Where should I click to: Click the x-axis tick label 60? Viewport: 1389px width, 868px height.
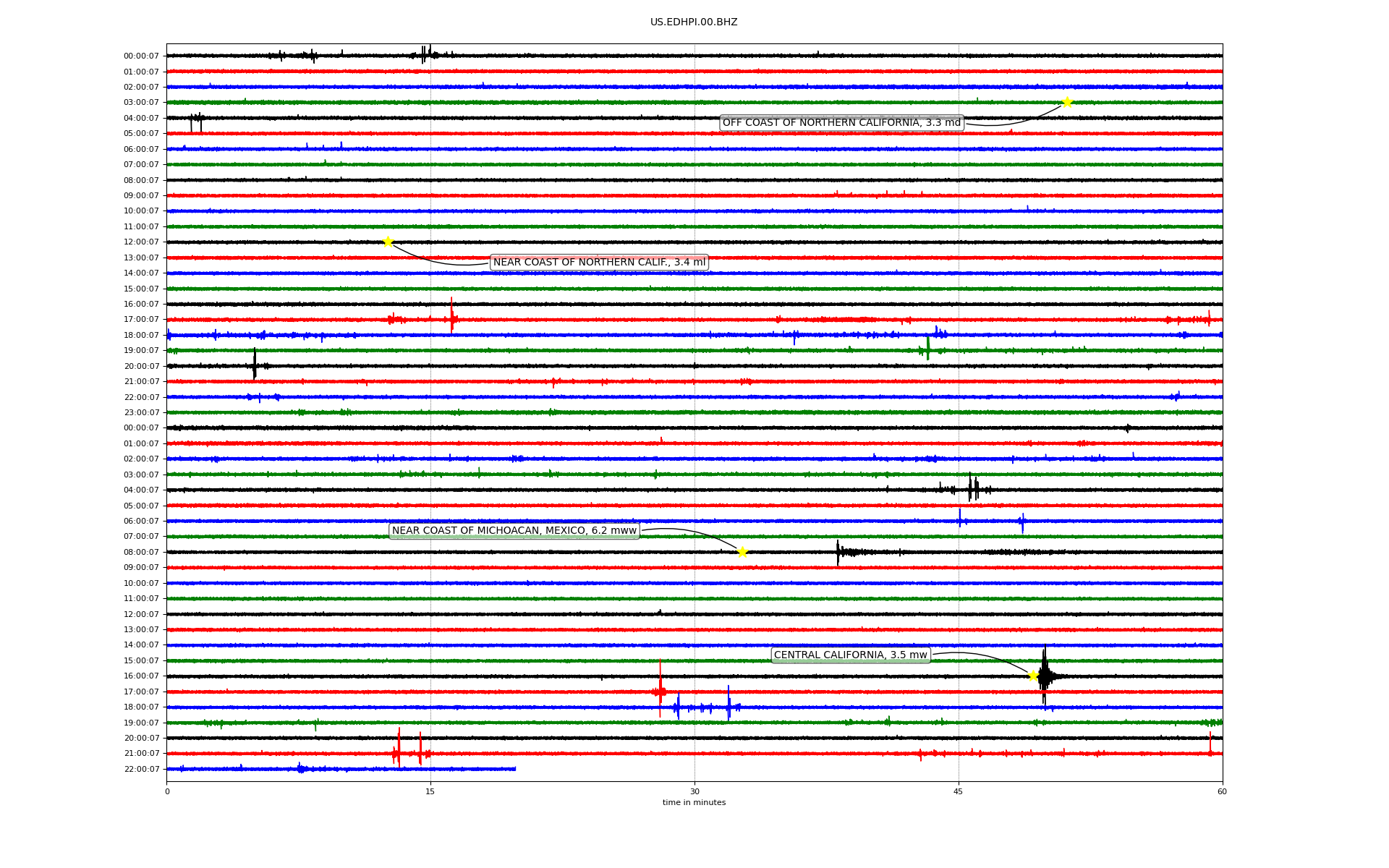point(1222,791)
